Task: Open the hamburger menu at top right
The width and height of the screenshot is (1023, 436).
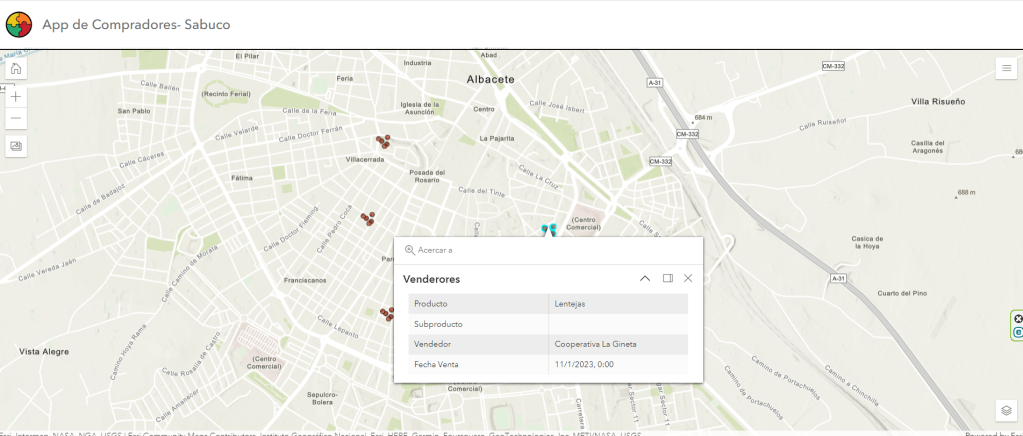Action: point(1006,68)
